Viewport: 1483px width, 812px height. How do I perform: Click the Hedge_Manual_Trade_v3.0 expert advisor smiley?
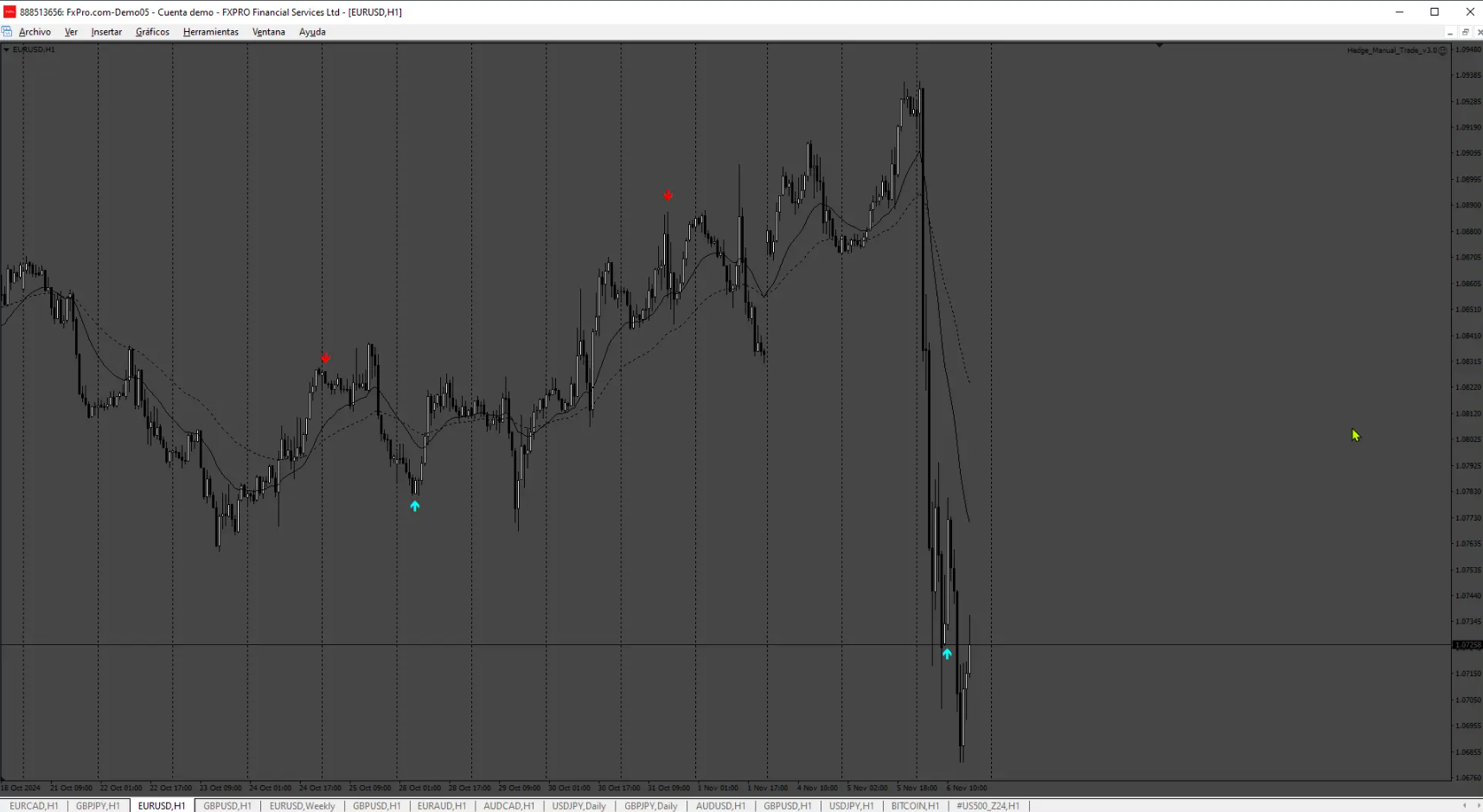1442,50
